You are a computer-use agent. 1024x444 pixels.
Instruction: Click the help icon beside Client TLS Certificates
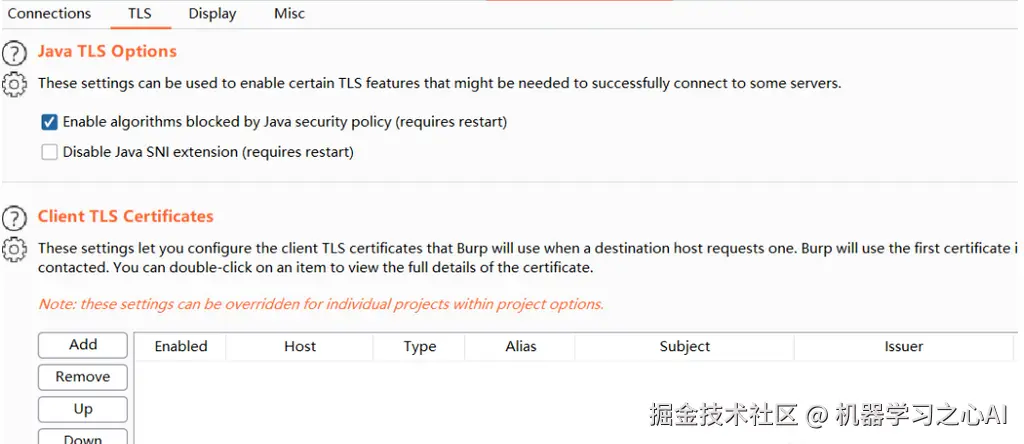tap(14, 218)
